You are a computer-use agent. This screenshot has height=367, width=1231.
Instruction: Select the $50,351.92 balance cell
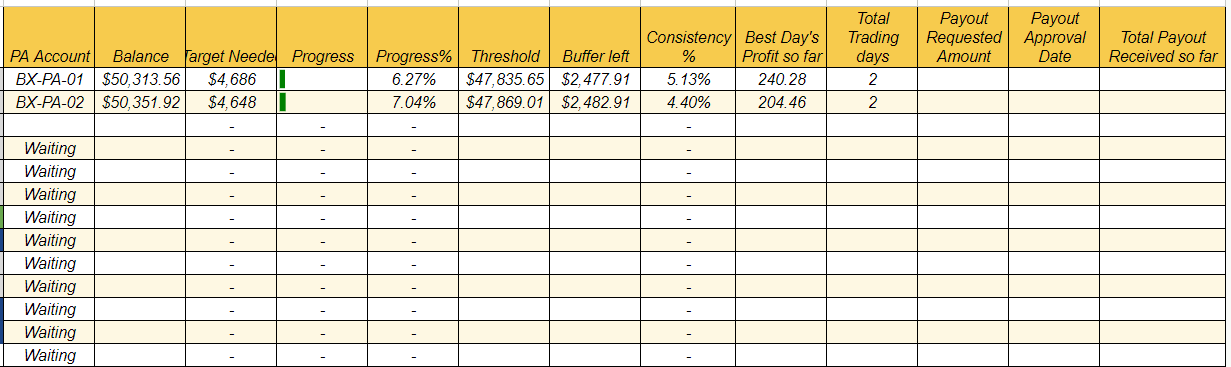(141, 102)
